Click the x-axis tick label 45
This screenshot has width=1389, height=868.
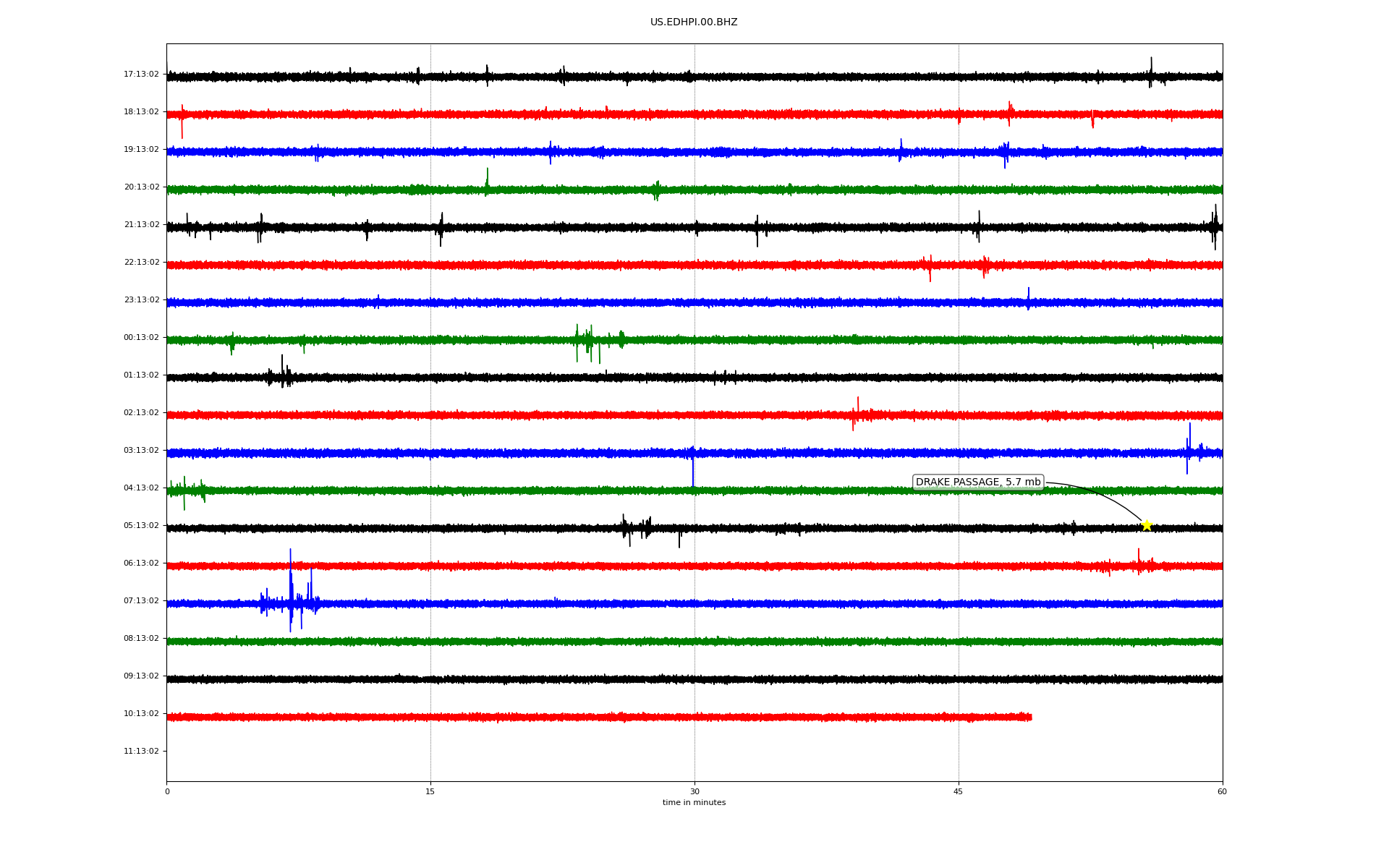(x=959, y=791)
